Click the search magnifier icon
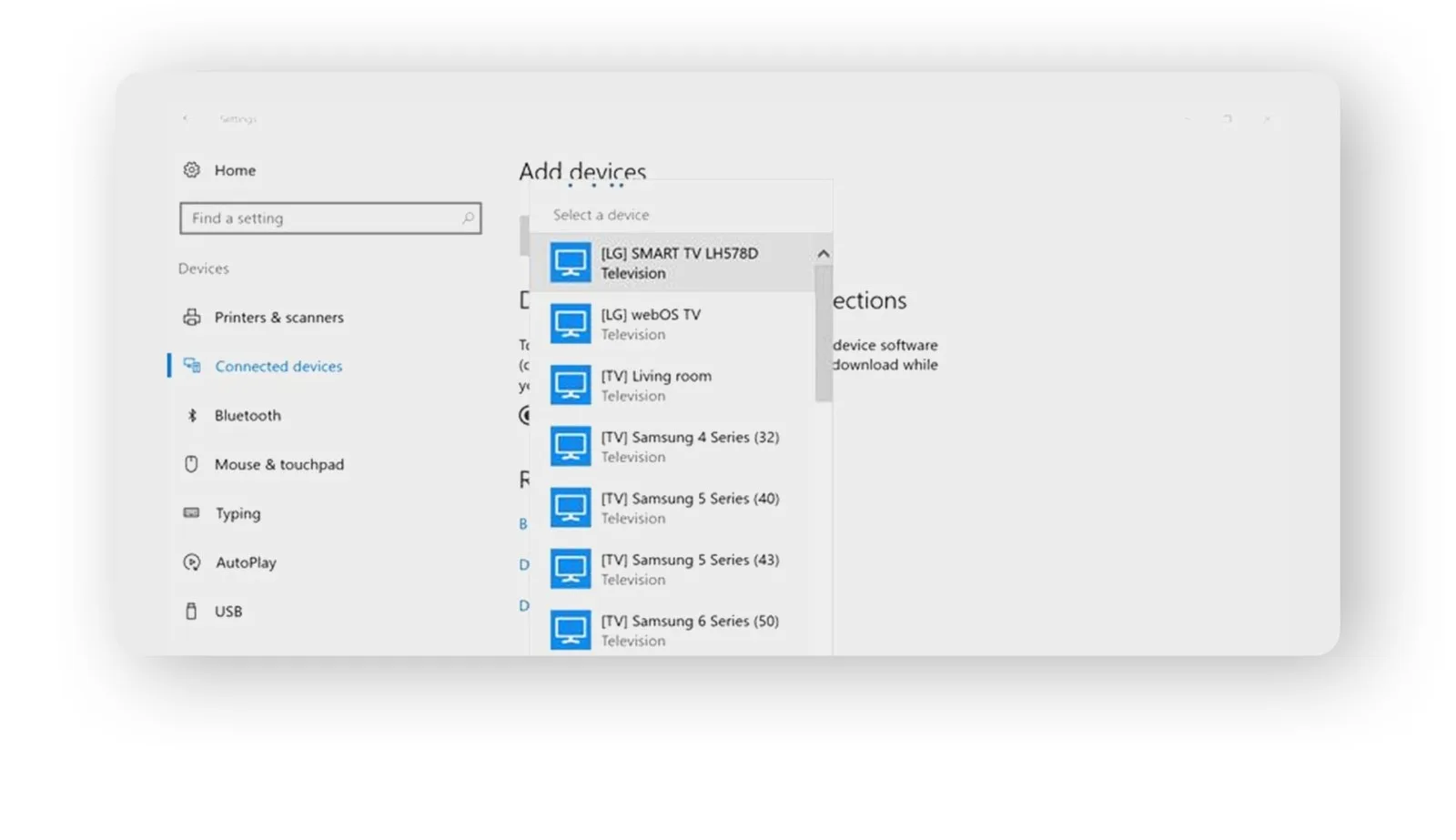 click(468, 218)
